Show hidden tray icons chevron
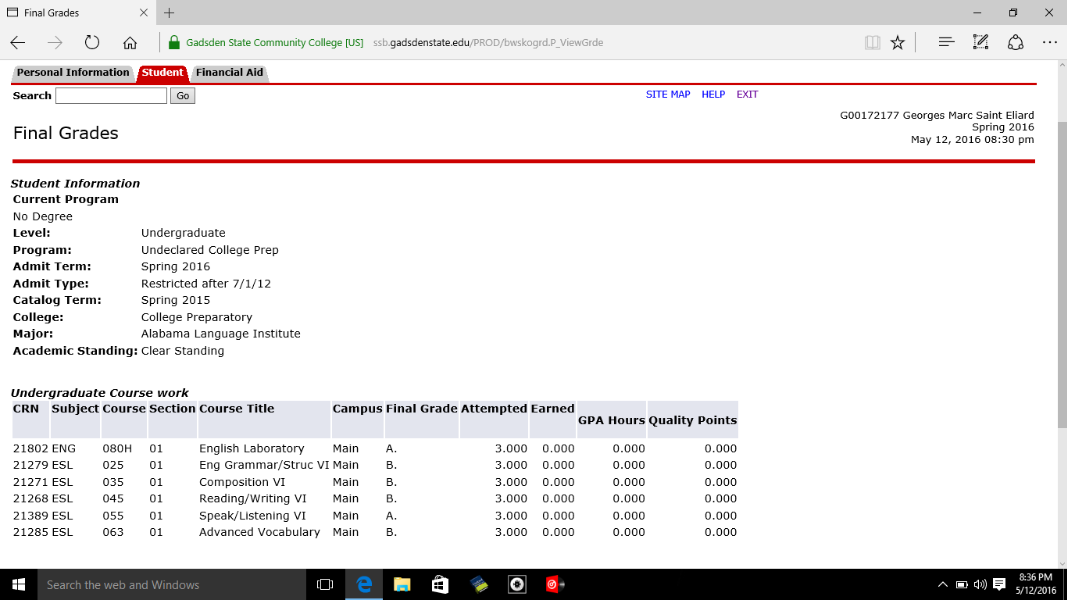 [942, 584]
